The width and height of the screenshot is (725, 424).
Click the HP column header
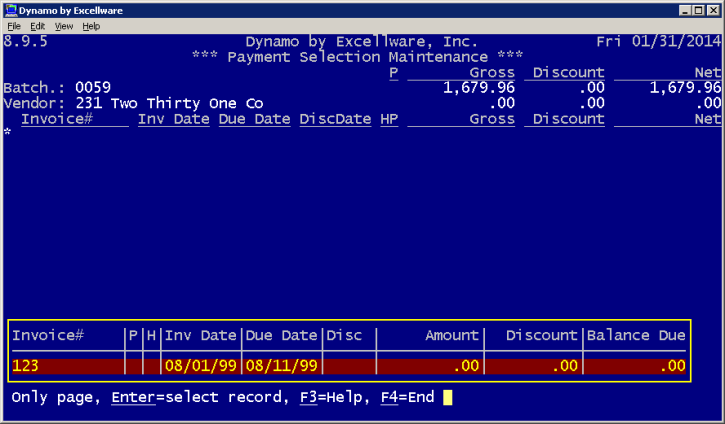click(x=389, y=119)
